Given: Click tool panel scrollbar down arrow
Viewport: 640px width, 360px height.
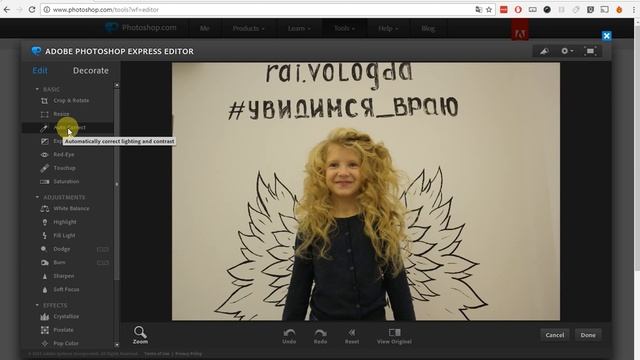Looking at the screenshot, I should click(117, 345).
